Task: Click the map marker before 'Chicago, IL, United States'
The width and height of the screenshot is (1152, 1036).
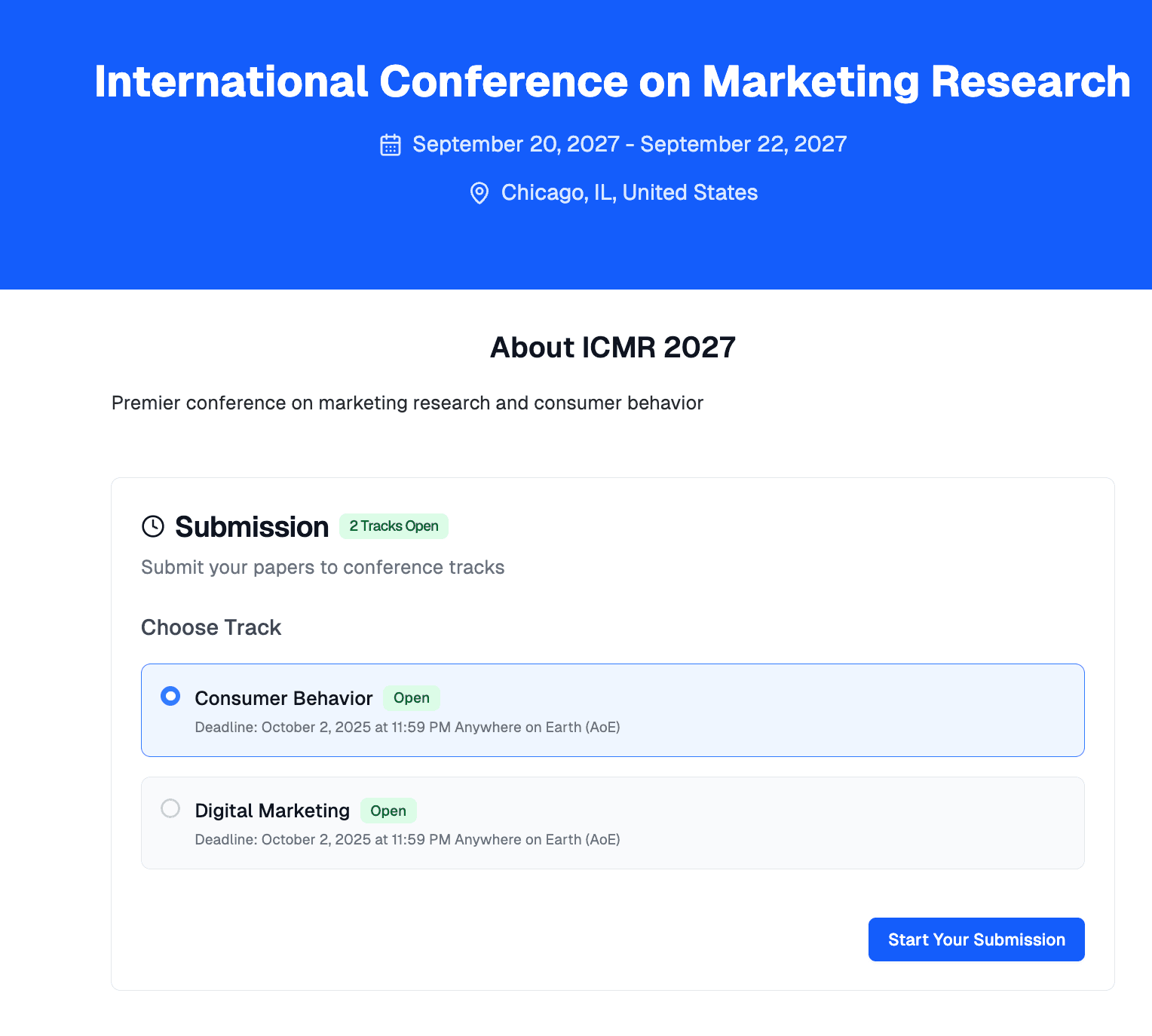Action: 479,193
